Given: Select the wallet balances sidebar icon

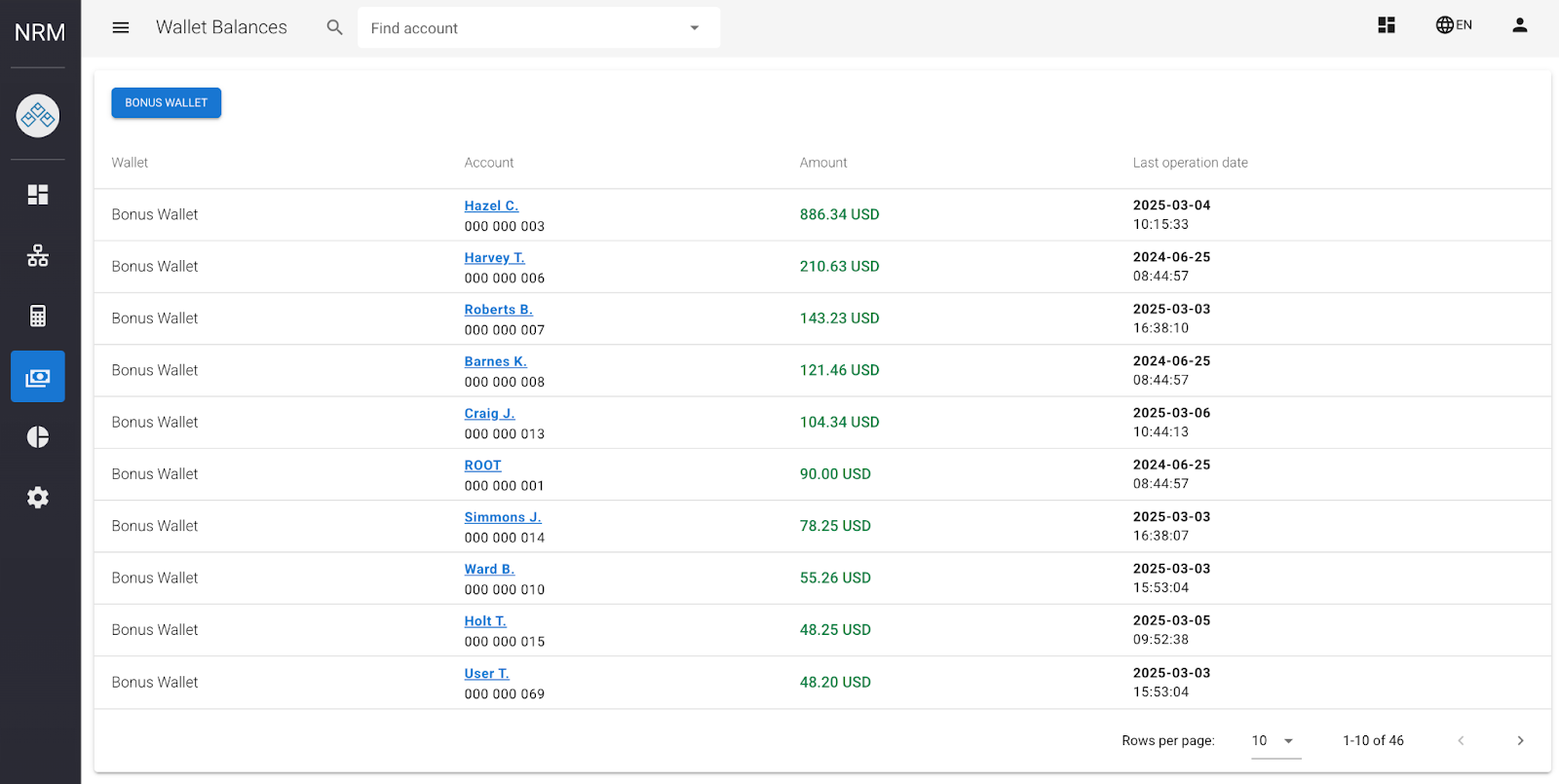Looking at the screenshot, I should point(38,377).
